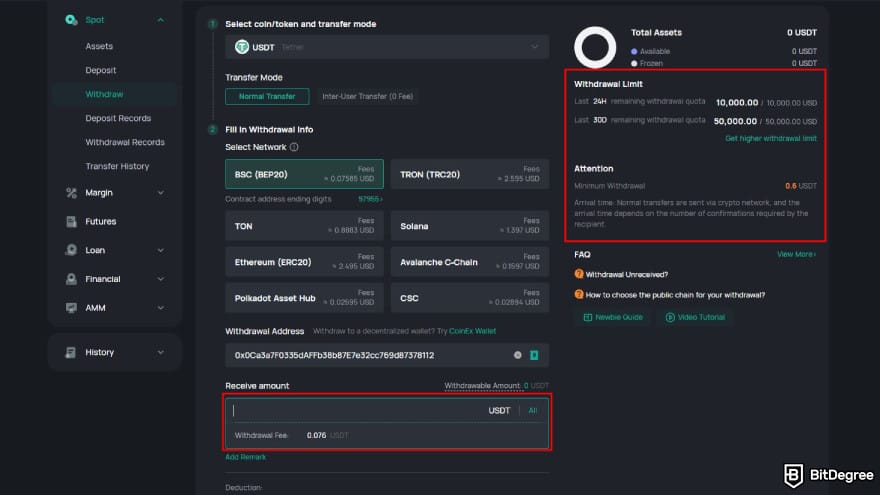
Task: Open the Newbie Guide button
Action: point(613,317)
